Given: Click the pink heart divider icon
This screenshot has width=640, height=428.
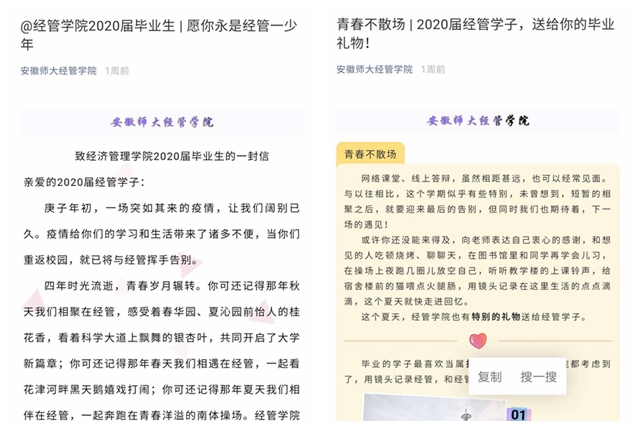Looking at the screenshot, I should 477,341.
